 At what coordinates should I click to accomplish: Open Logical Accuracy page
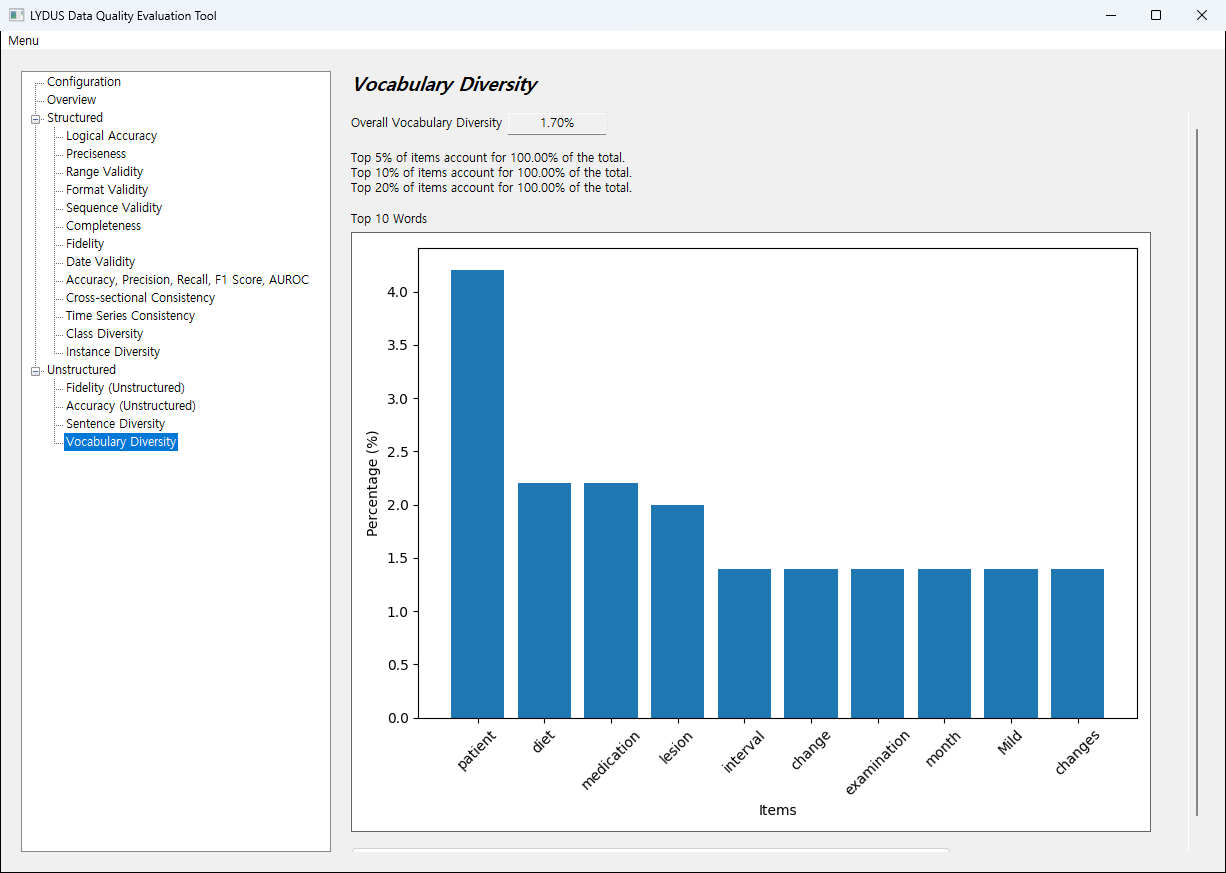[111, 136]
